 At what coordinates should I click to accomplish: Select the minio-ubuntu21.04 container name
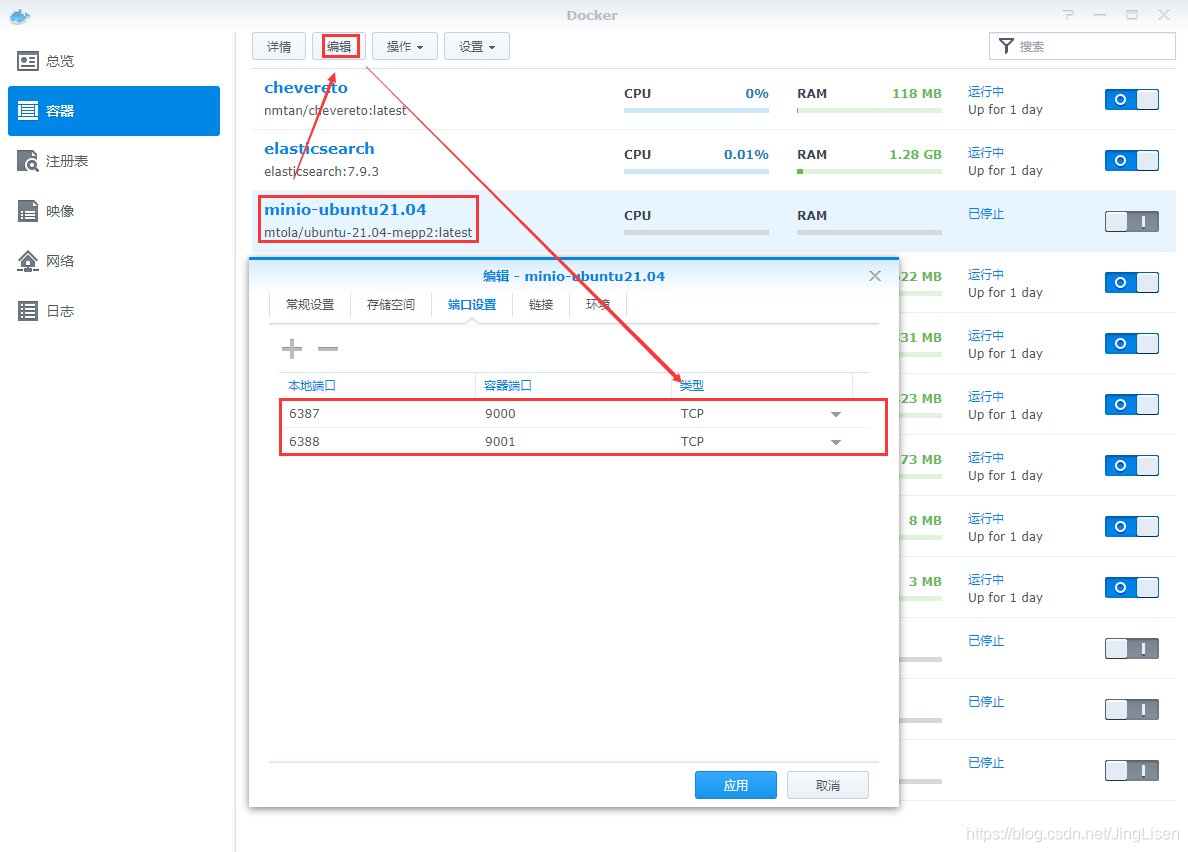(345, 209)
